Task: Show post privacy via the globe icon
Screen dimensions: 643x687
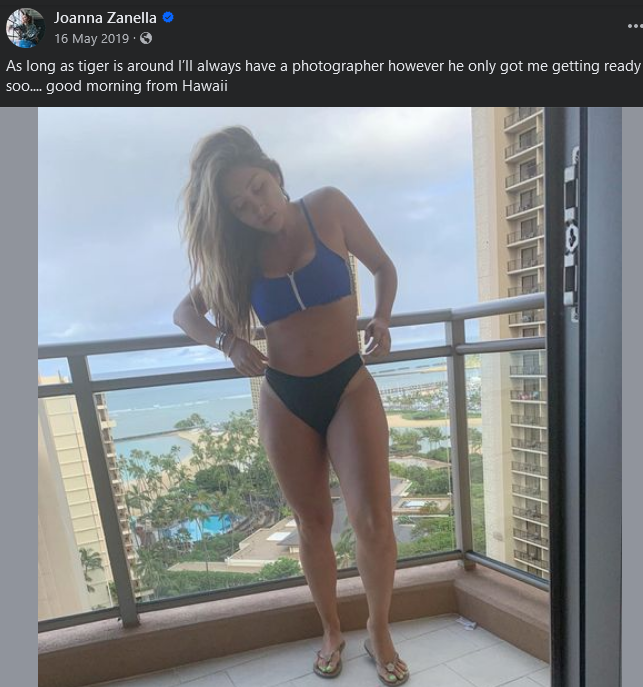Action: tap(146, 39)
